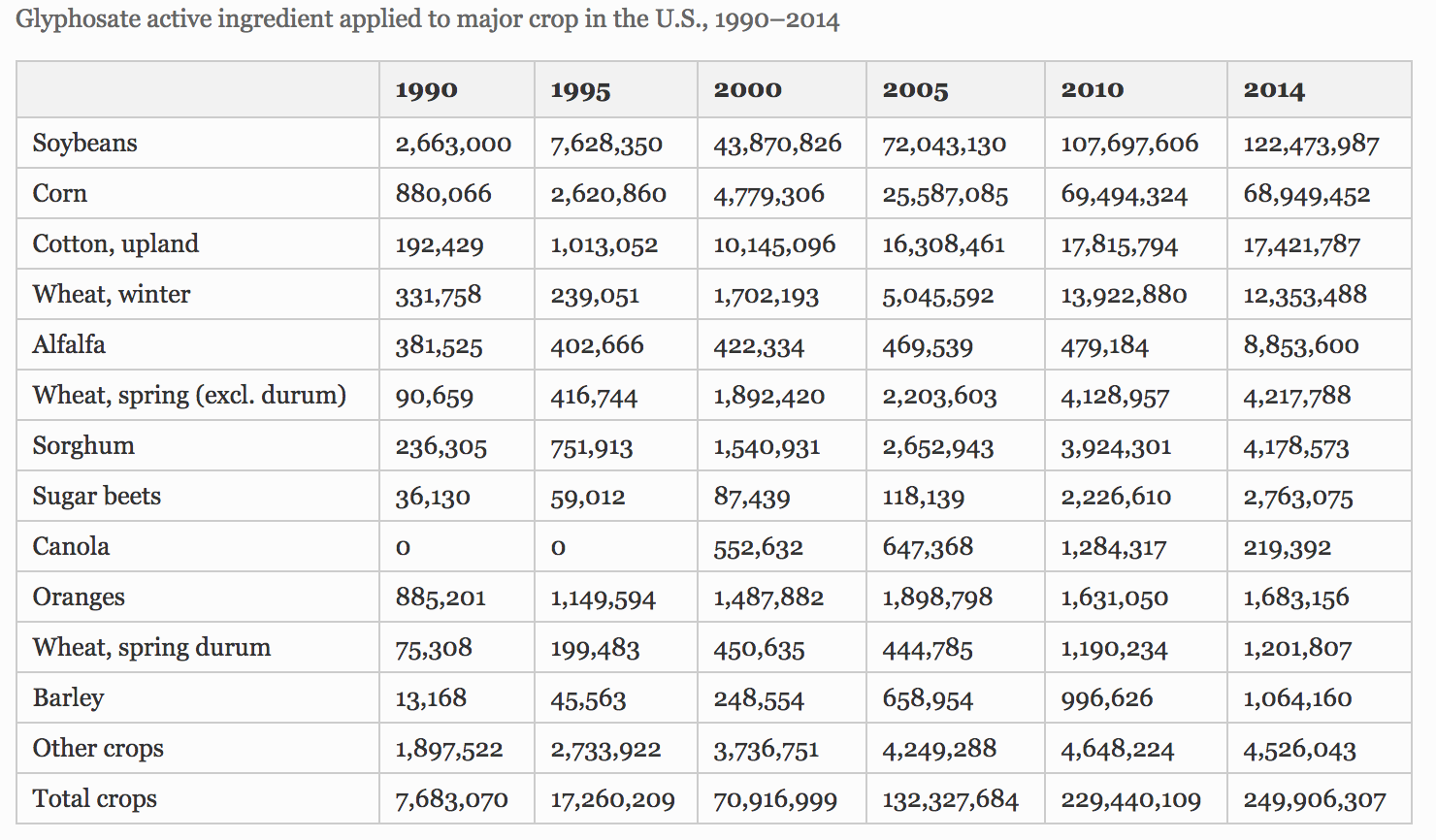Click Corn 2010 value 69,494,324

[1124, 195]
